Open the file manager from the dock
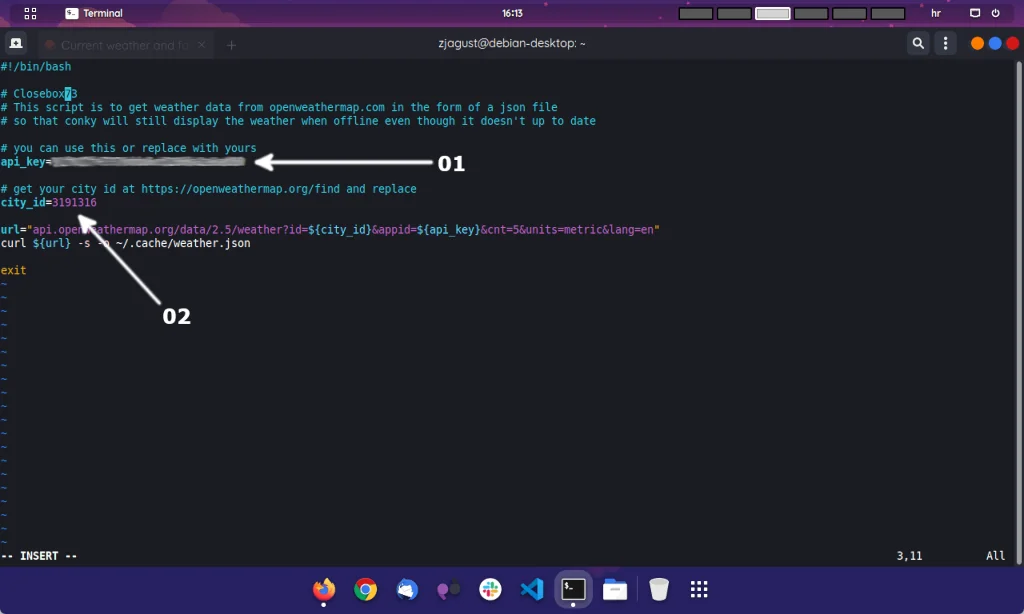 click(614, 589)
